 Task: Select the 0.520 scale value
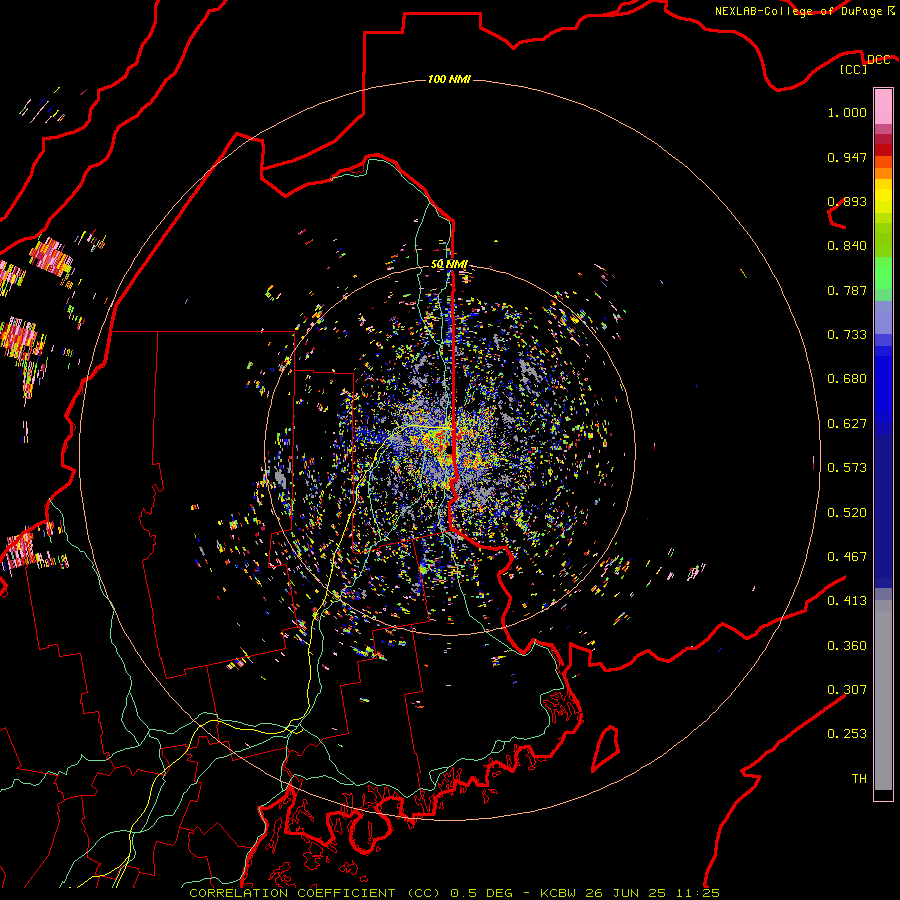(847, 513)
